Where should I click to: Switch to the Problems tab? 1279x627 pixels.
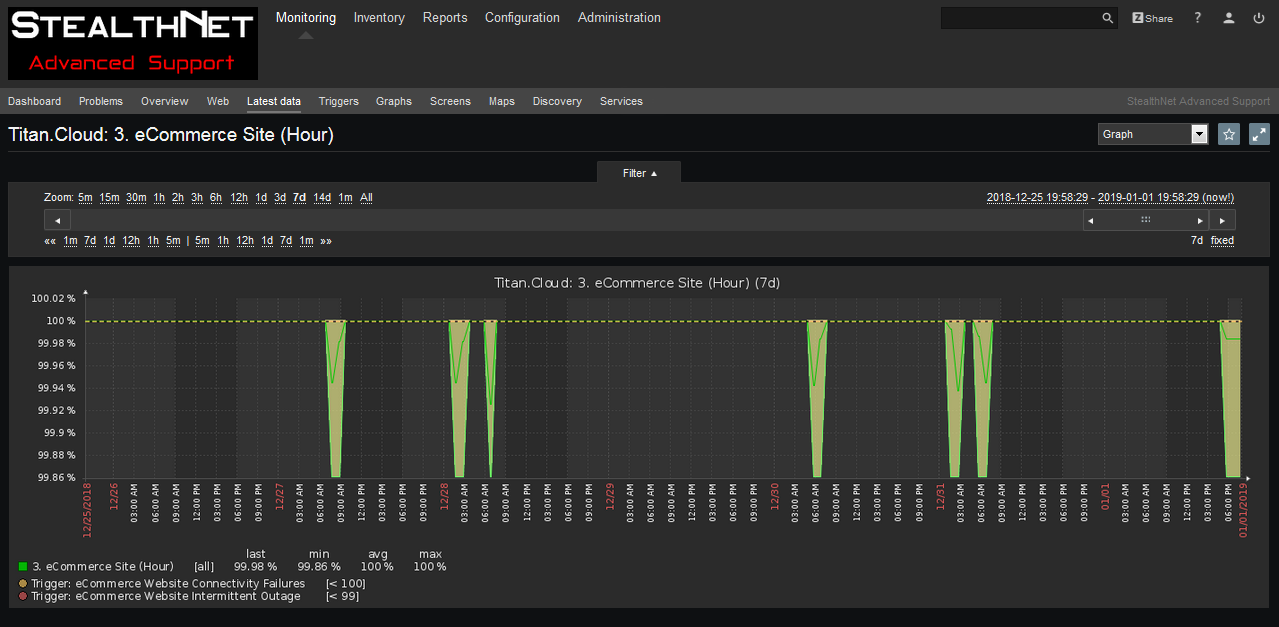click(x=101, y=101)
